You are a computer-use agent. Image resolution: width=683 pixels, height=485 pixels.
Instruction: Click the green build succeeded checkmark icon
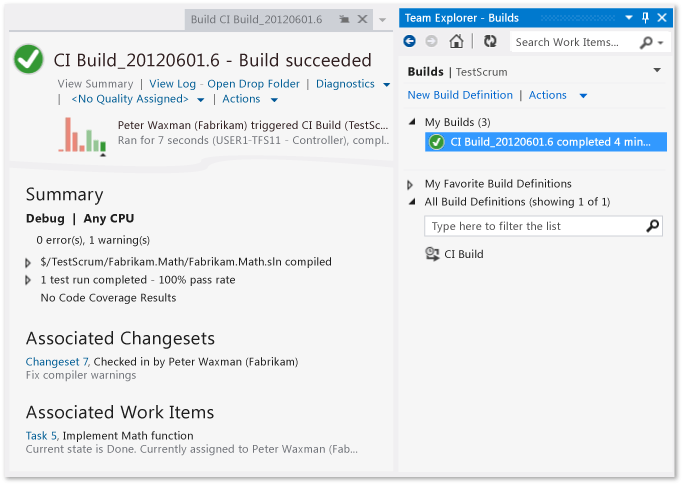tap(29, 60)
